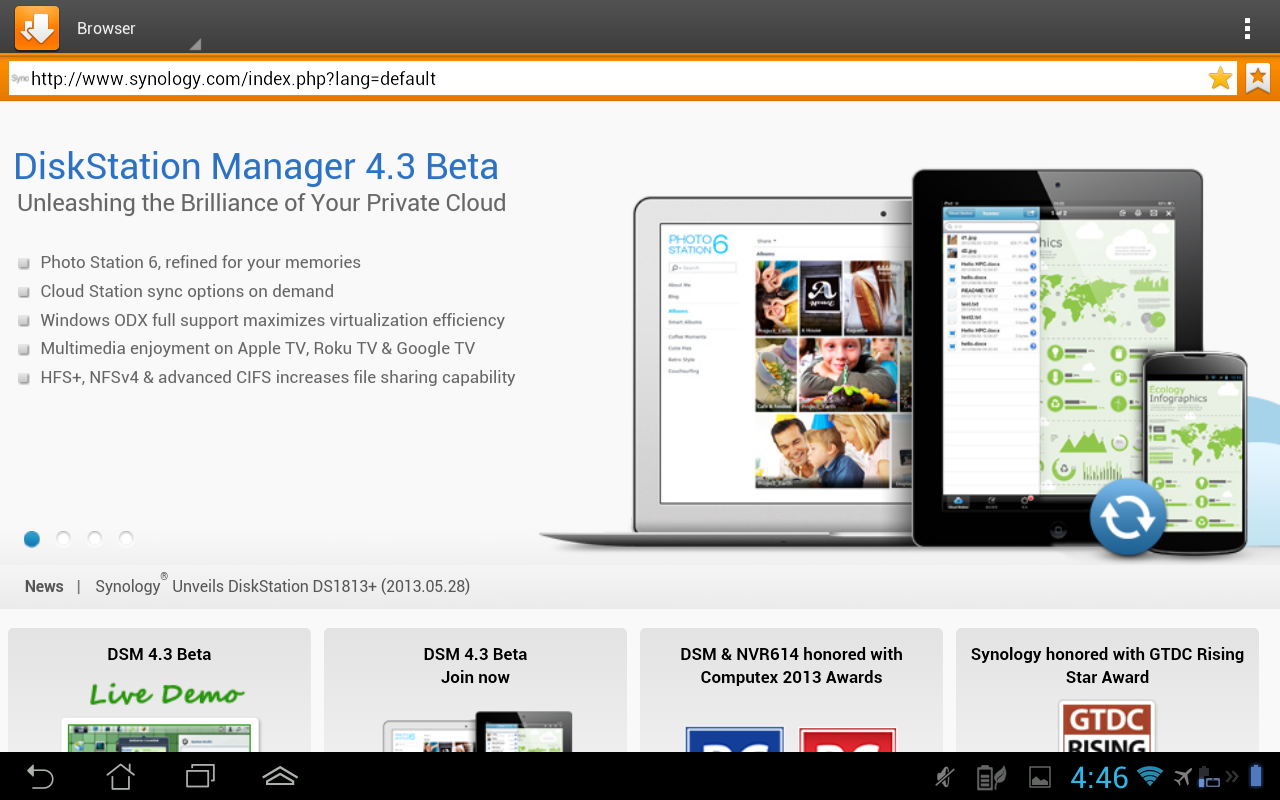The height and width of the screenshot is (800, 1280).
Task: Toggle the second carousel page dot
Action: coord(63,538)
